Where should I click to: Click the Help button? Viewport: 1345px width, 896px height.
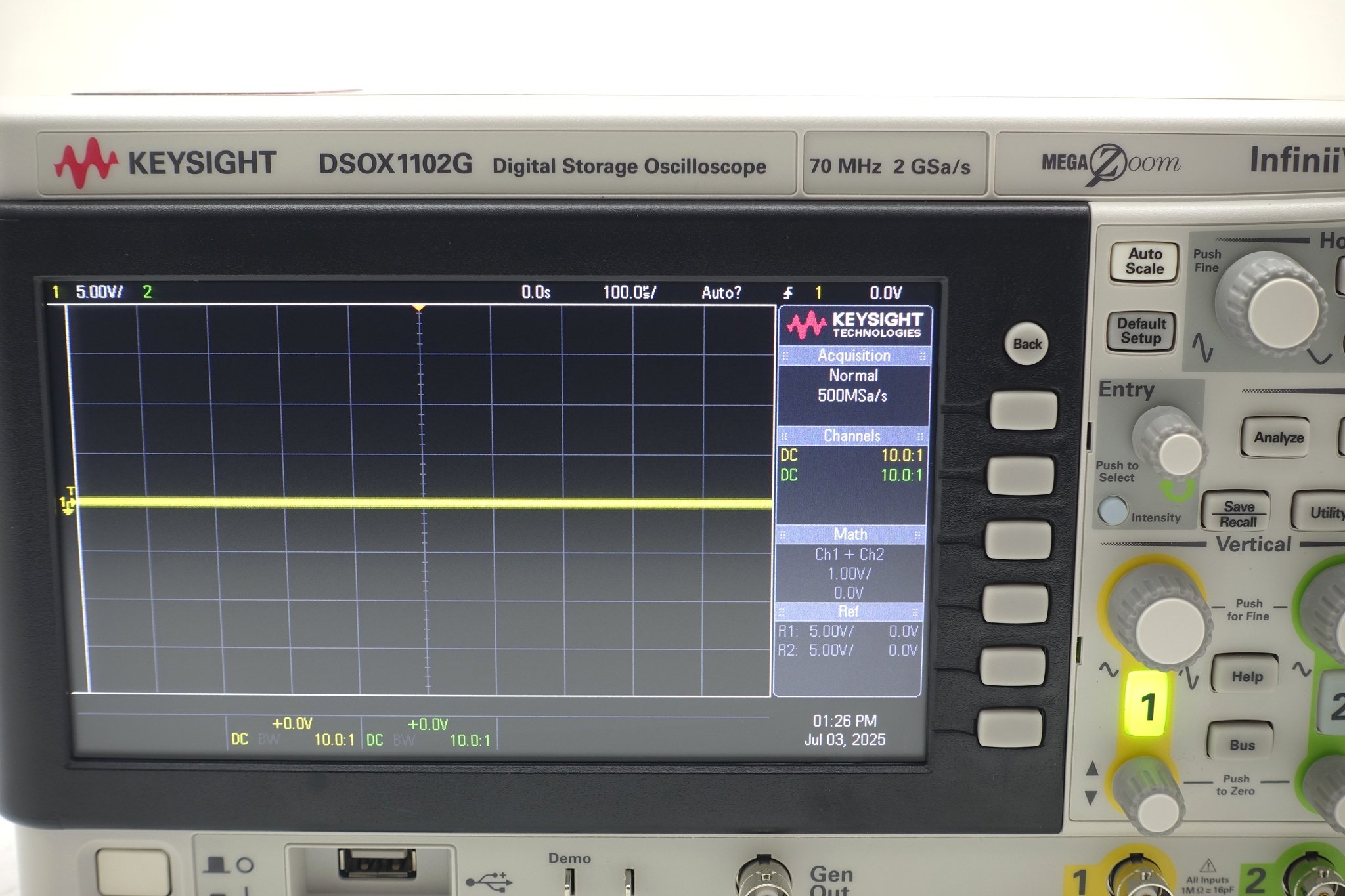[x=1246, y=675]
